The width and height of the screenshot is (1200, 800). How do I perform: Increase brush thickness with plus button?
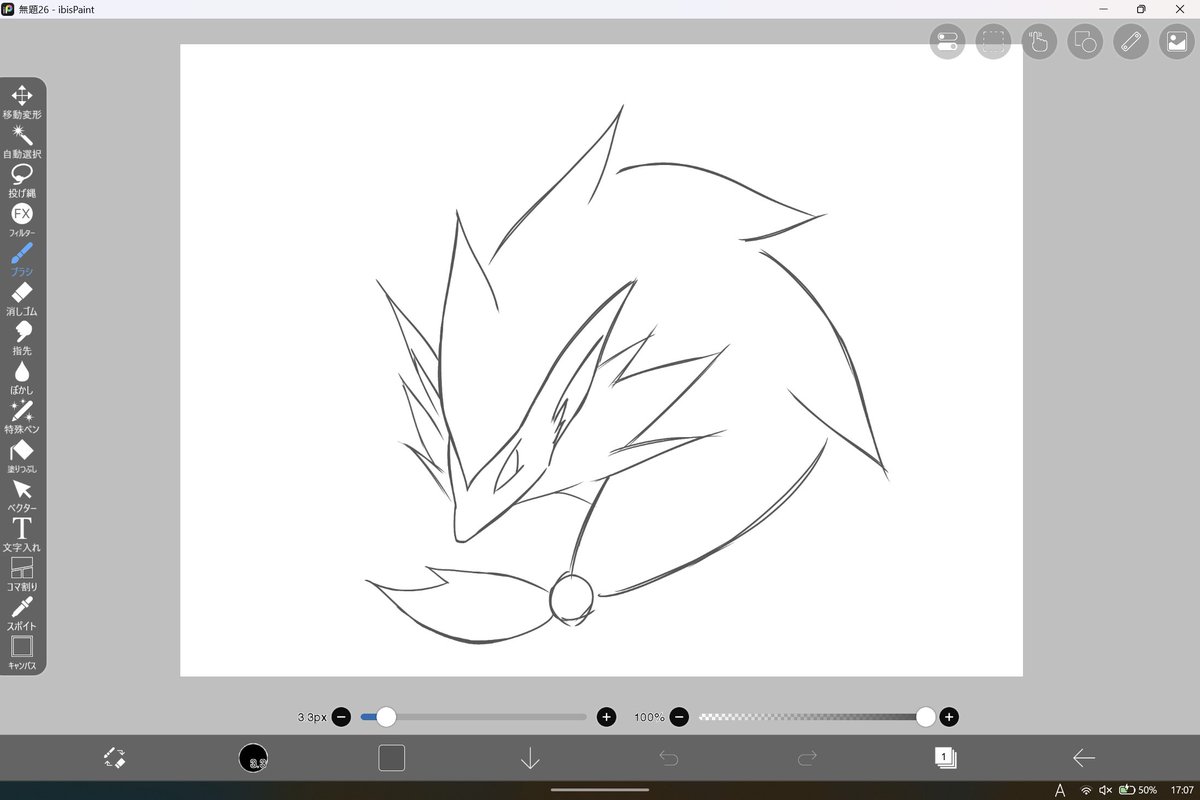click(606, 716)
